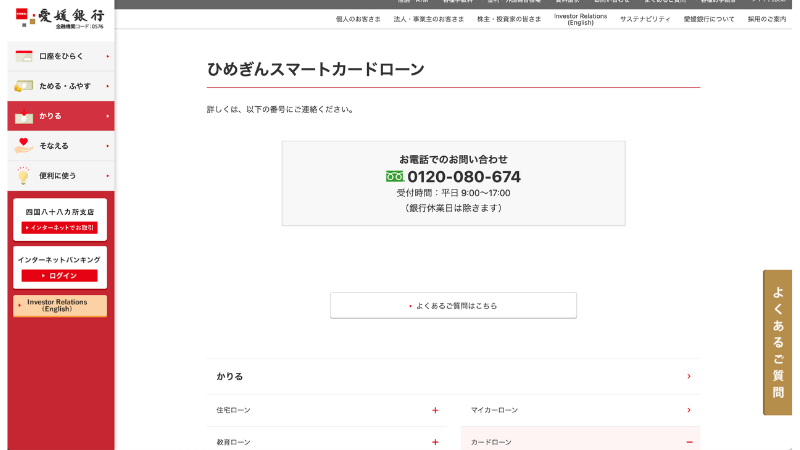800x450 pixels.
Task: Open マイカーローン arrow link
Action: (x=689, y=410)
